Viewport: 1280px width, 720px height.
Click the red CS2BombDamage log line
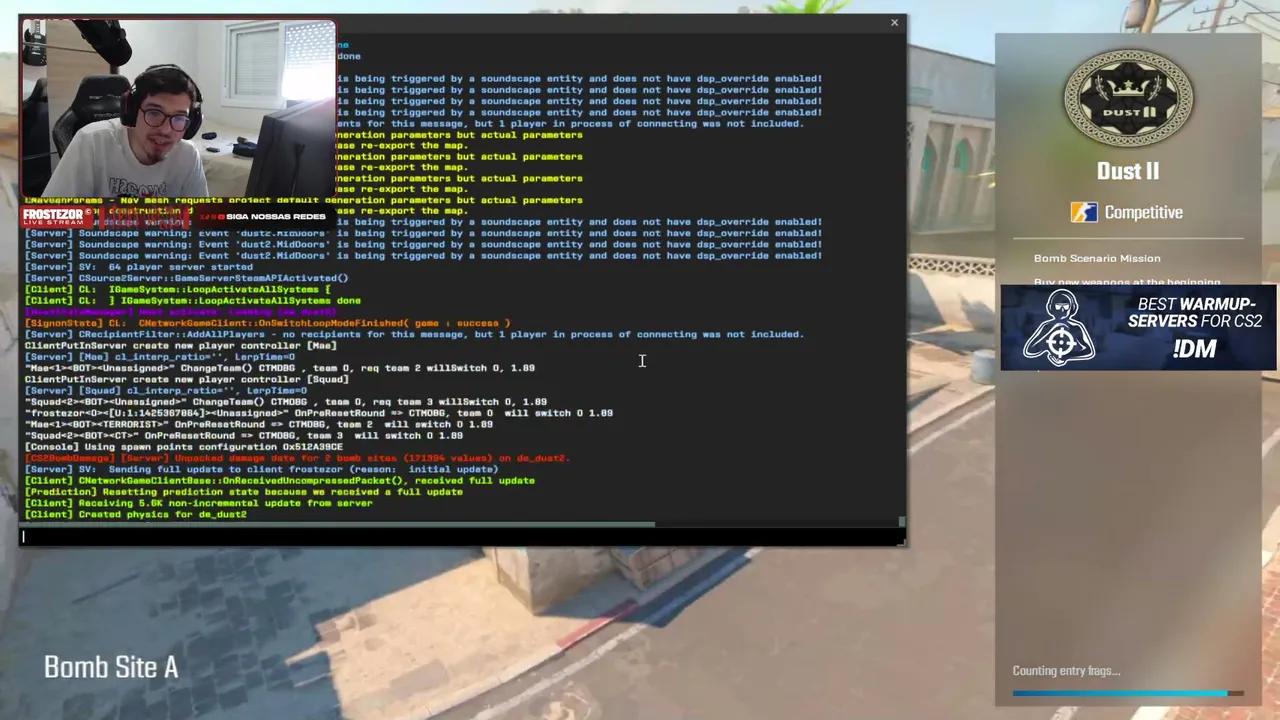(x=297, y=458)
